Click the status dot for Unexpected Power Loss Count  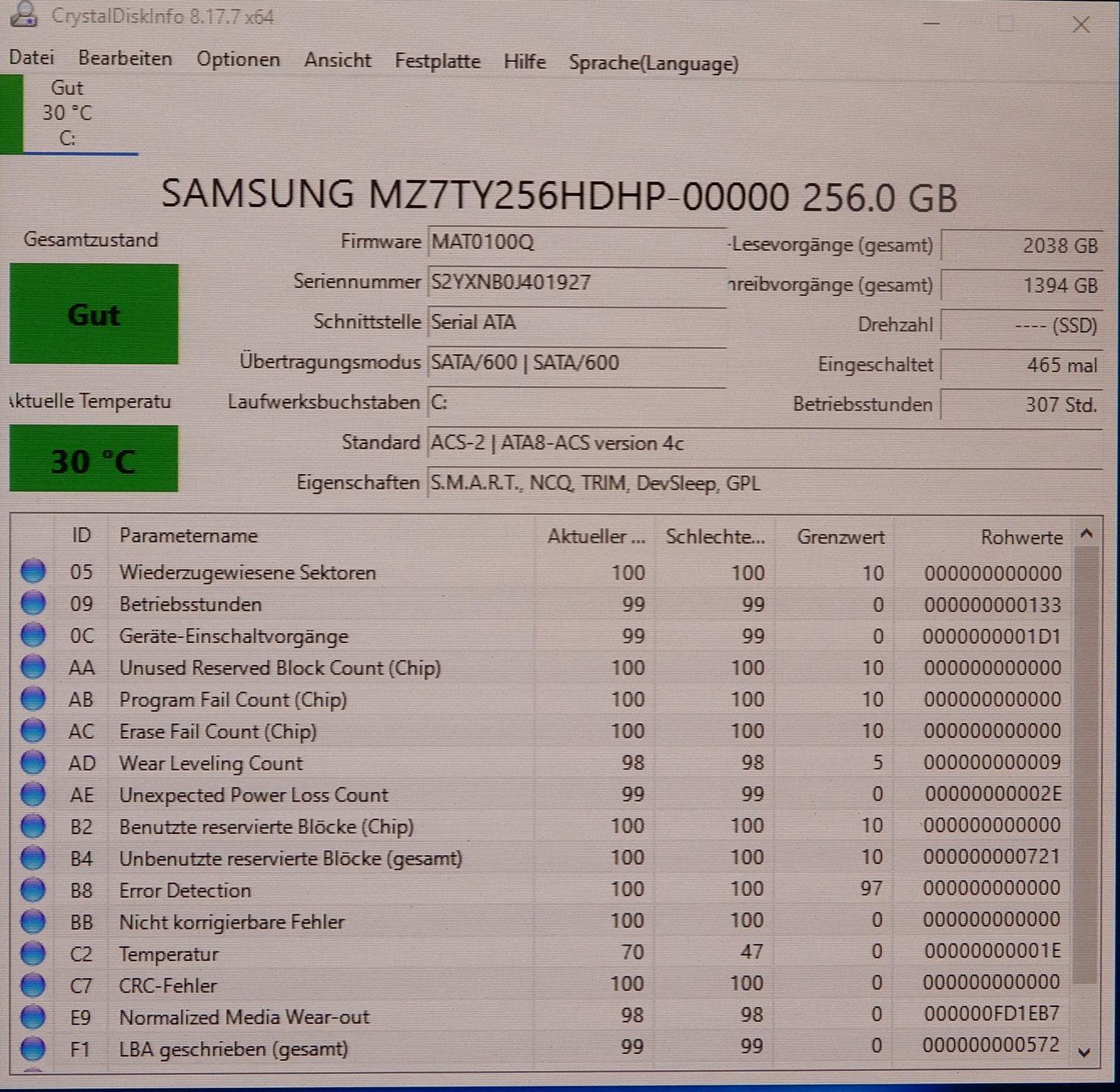coord(33,794)
